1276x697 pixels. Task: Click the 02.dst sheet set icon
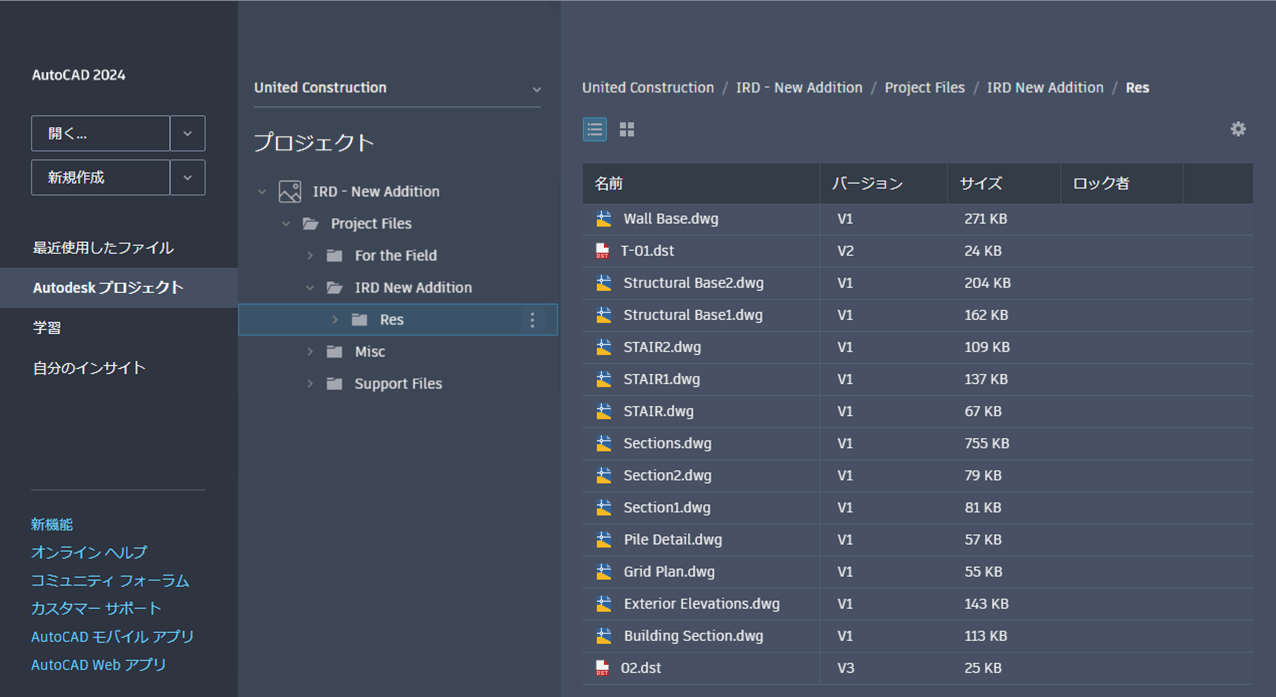pos(602,668)
